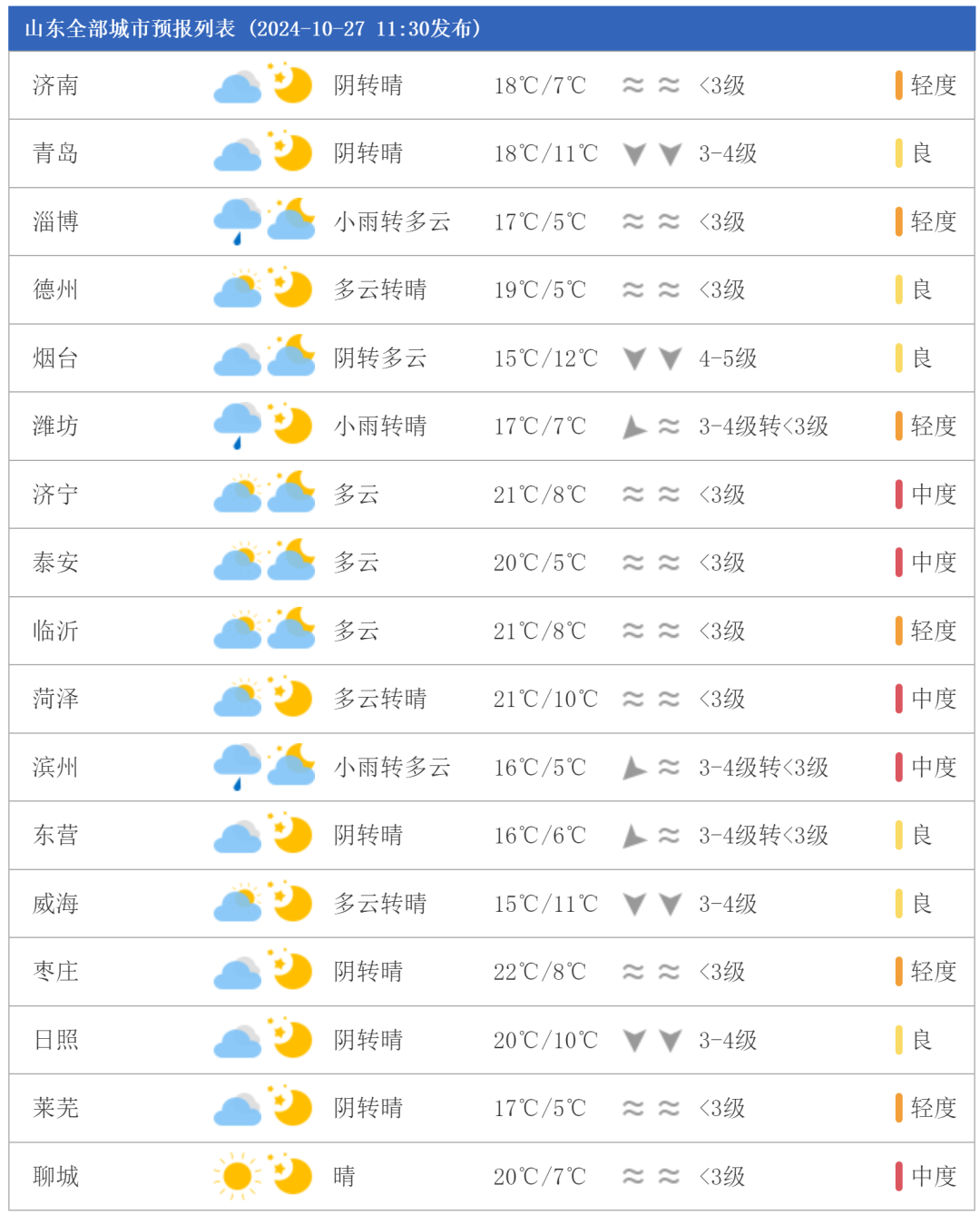
Task: Click the 22℃/8℃ temperature for 枣庄
Action: coord(540,972)
